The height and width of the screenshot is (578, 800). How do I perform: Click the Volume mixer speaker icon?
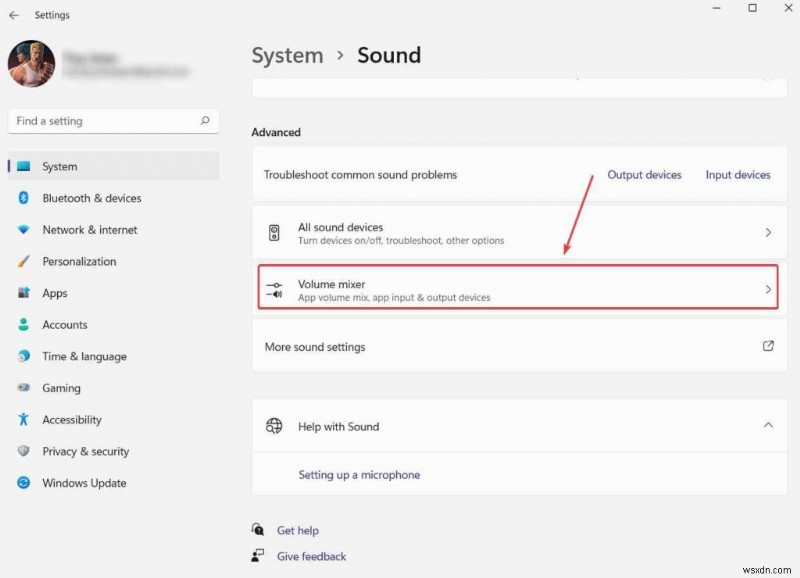(275, 289)
